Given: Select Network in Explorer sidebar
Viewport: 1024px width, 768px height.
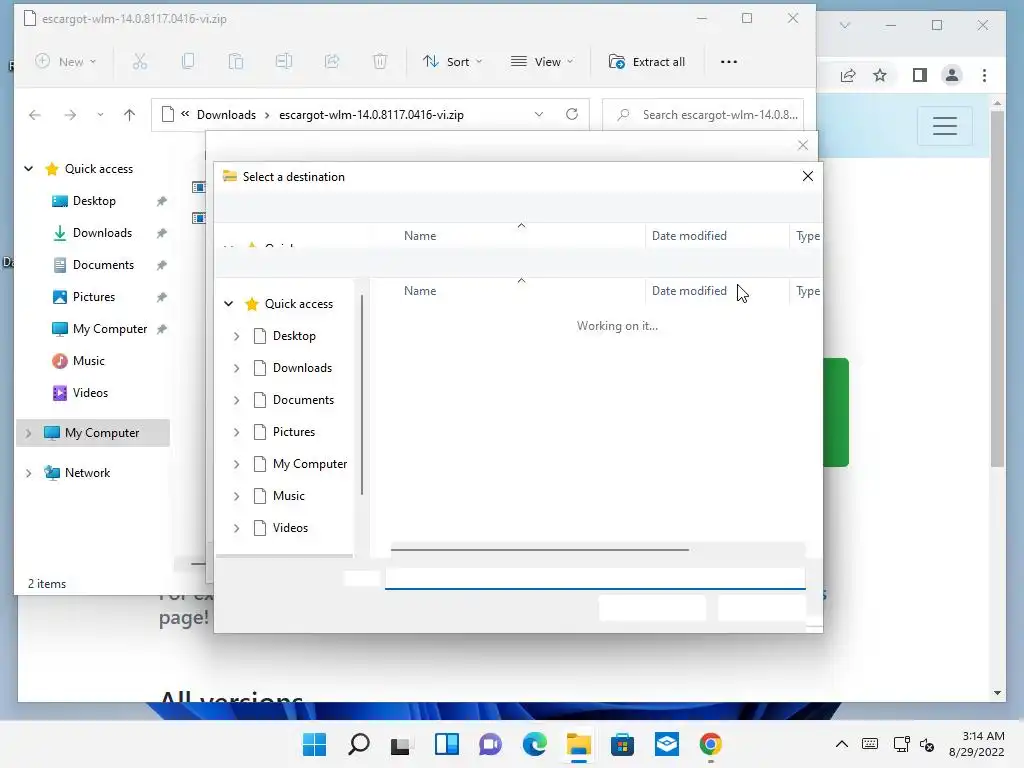Looking at the screenshot, I should click(87, 473).
